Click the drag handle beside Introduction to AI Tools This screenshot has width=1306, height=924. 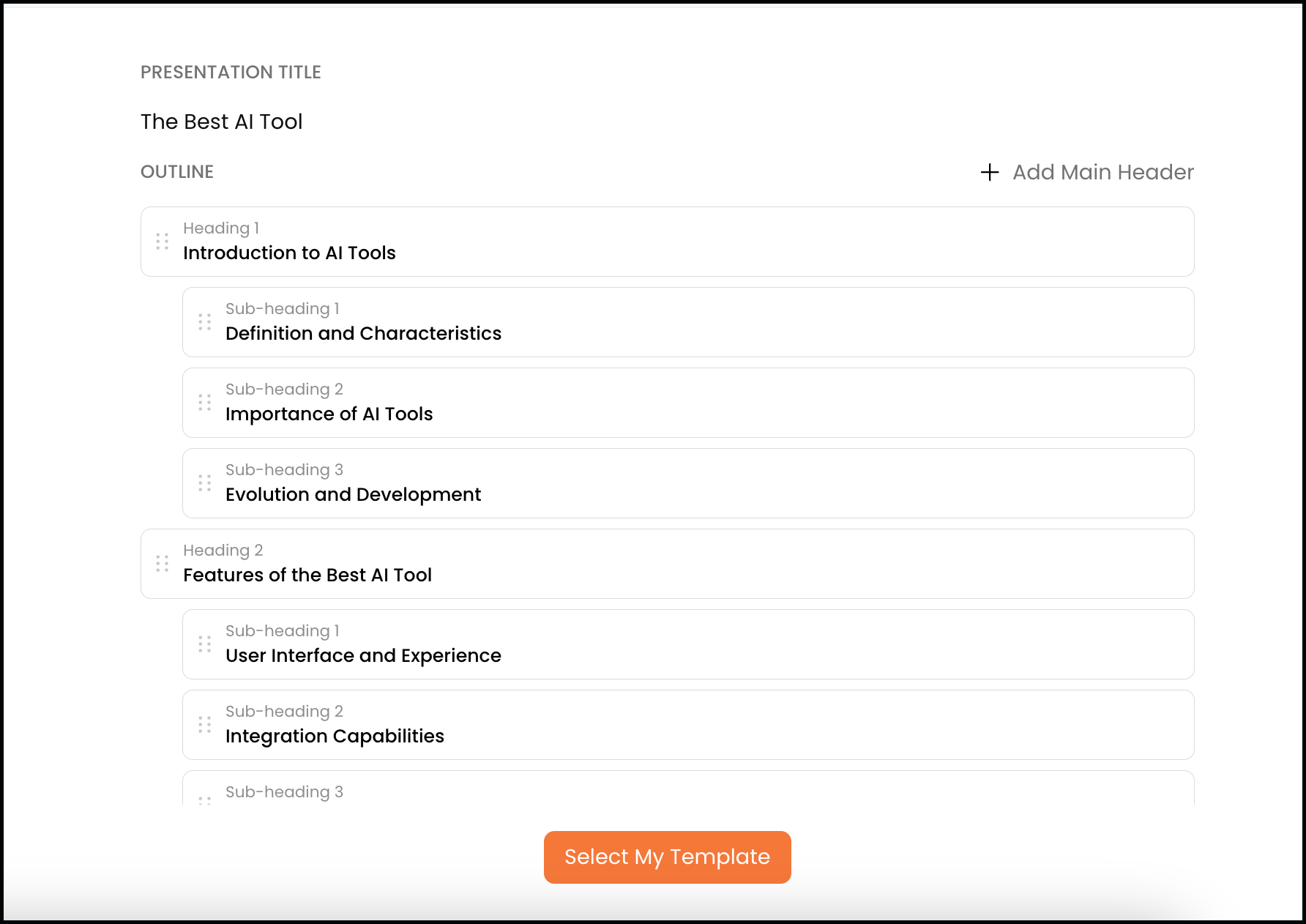[163, 242]
